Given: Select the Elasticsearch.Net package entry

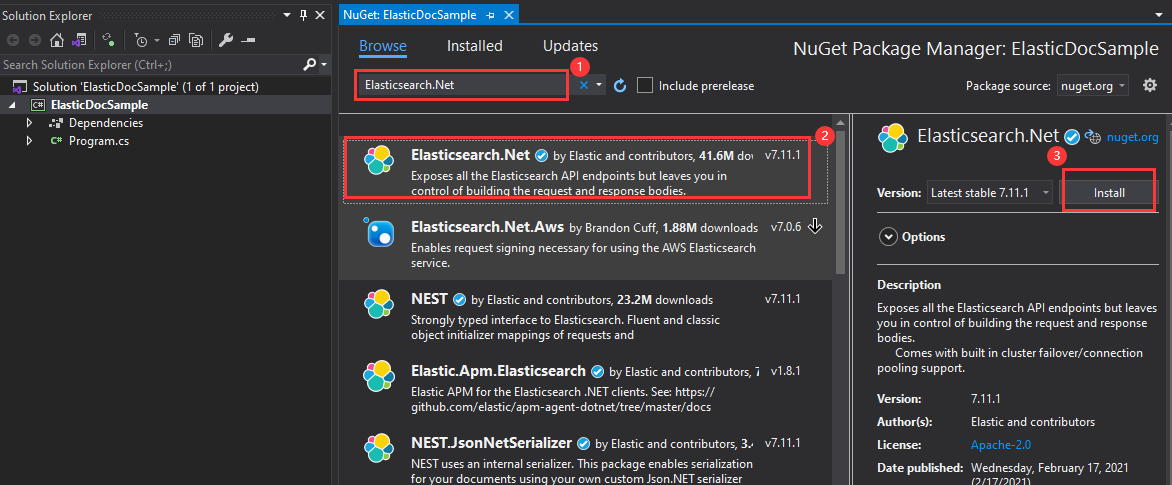Looking at the screenshot, I should coord(585,170).
